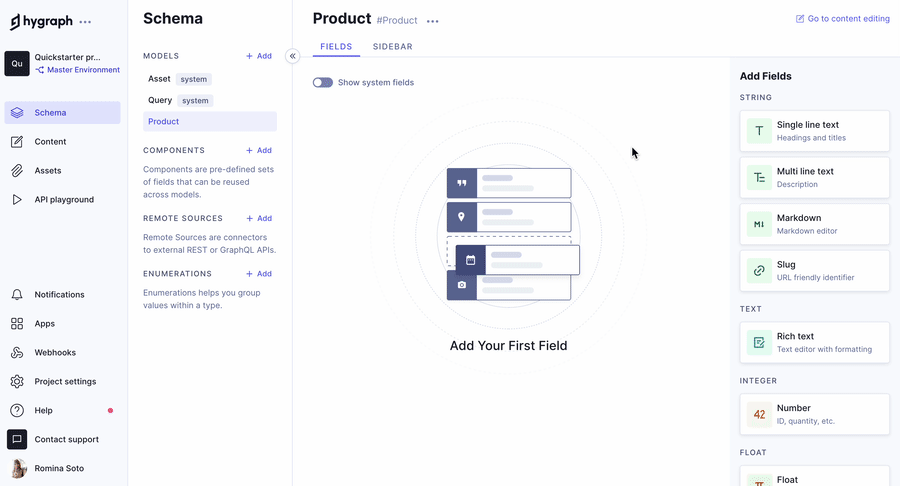Collapse the Schema side panel

[292, 56]
